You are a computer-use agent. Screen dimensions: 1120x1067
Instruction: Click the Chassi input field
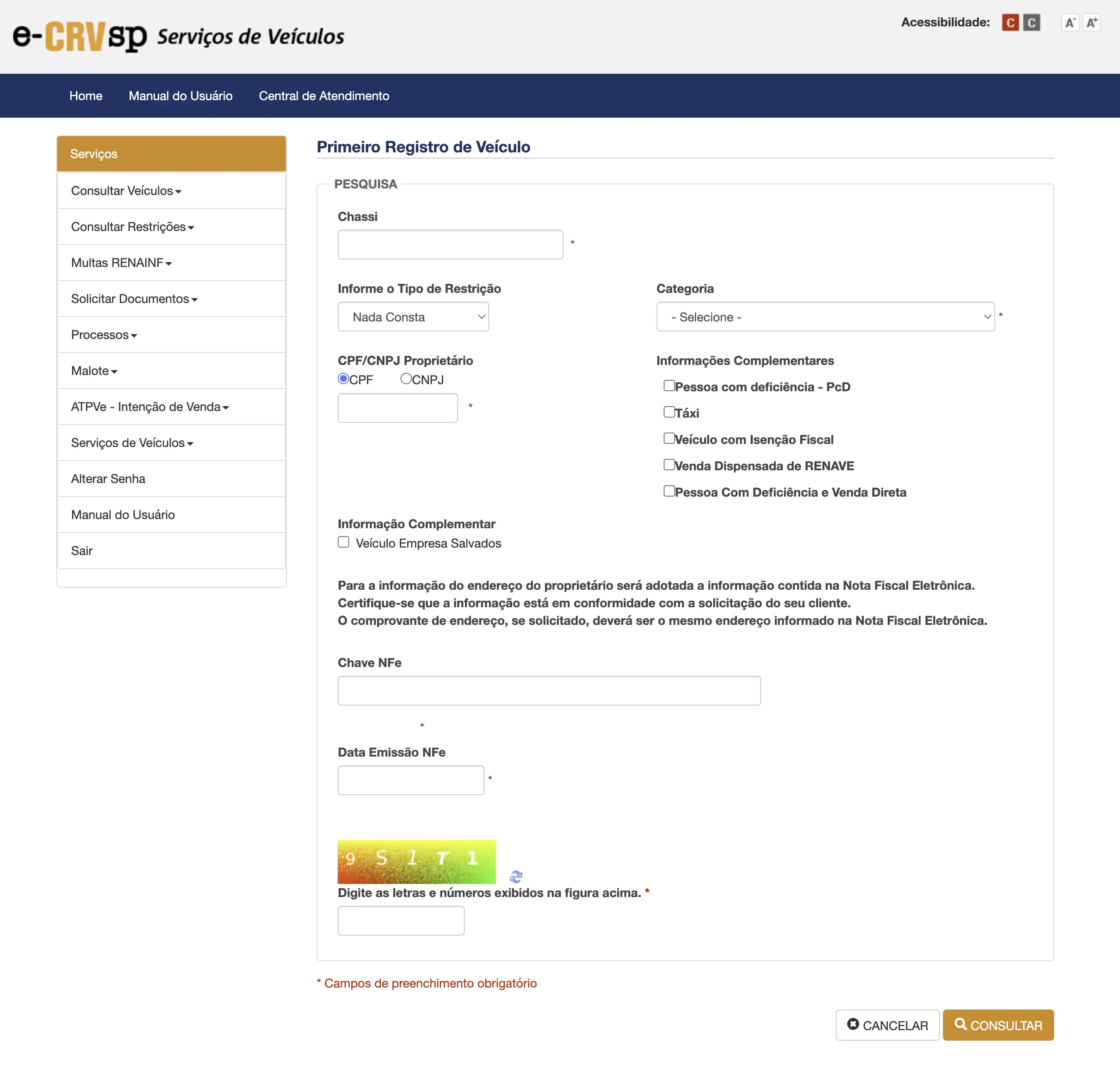tap(450, 244)
